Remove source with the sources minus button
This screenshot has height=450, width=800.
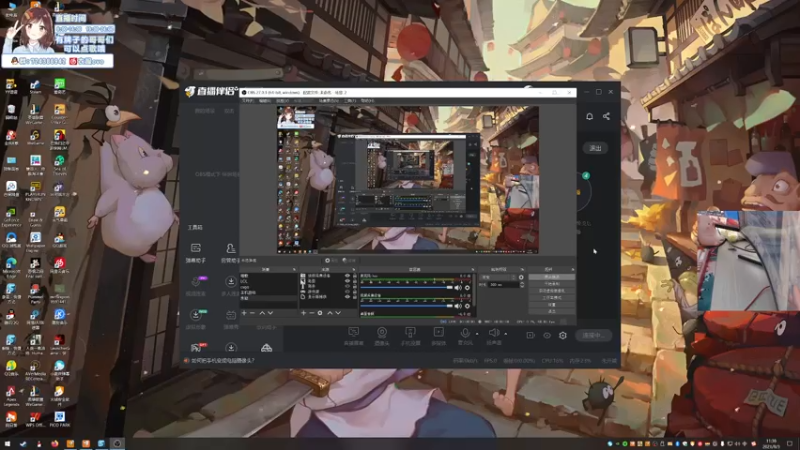point(312,313)
